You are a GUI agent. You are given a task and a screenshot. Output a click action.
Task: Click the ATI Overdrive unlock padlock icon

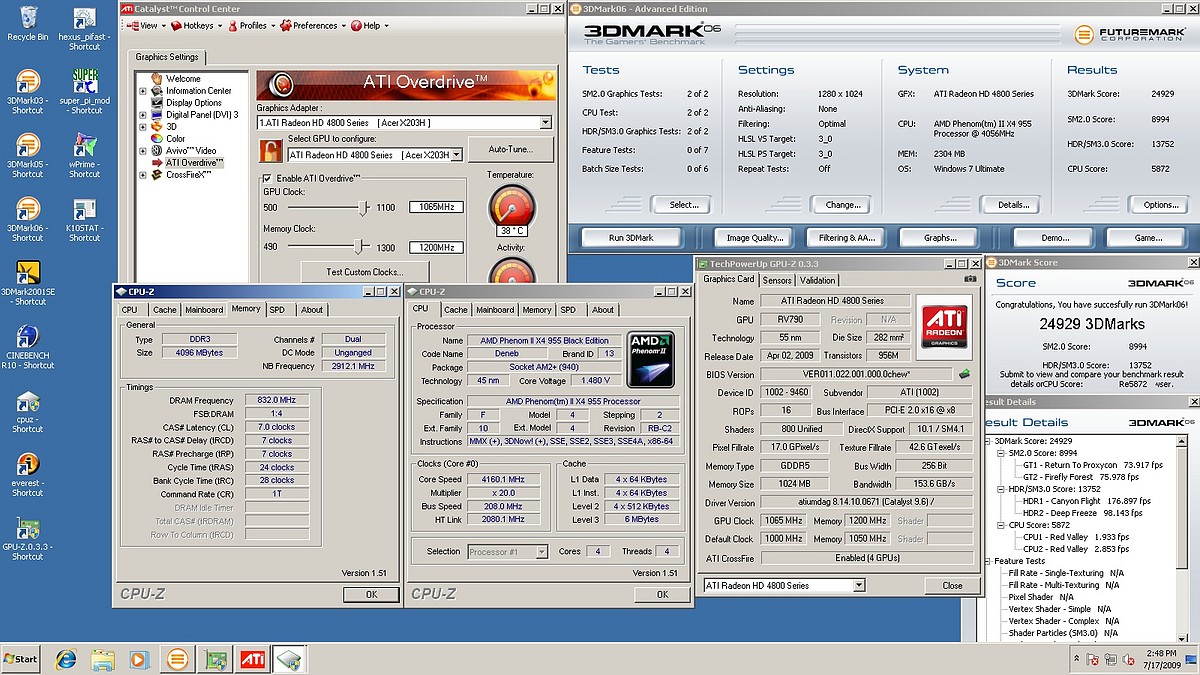point(270,151)
